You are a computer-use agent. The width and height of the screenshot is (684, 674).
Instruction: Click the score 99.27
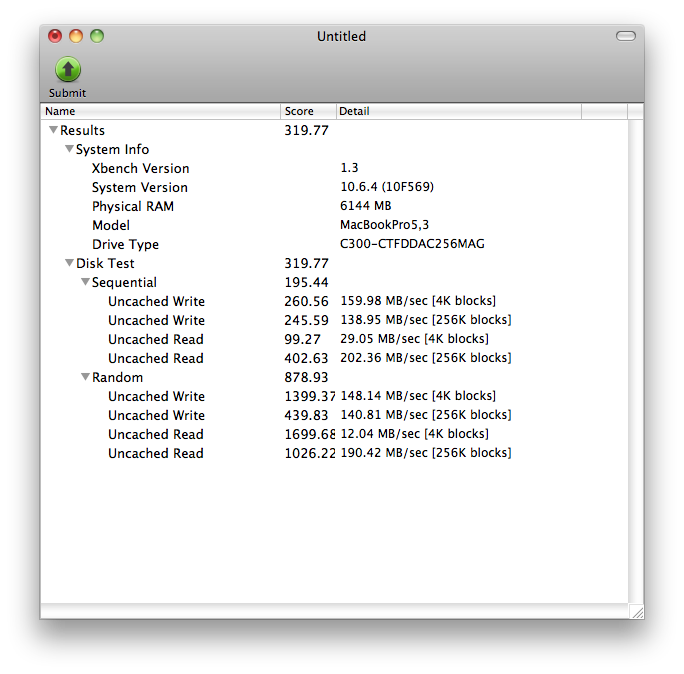(302, 339)
